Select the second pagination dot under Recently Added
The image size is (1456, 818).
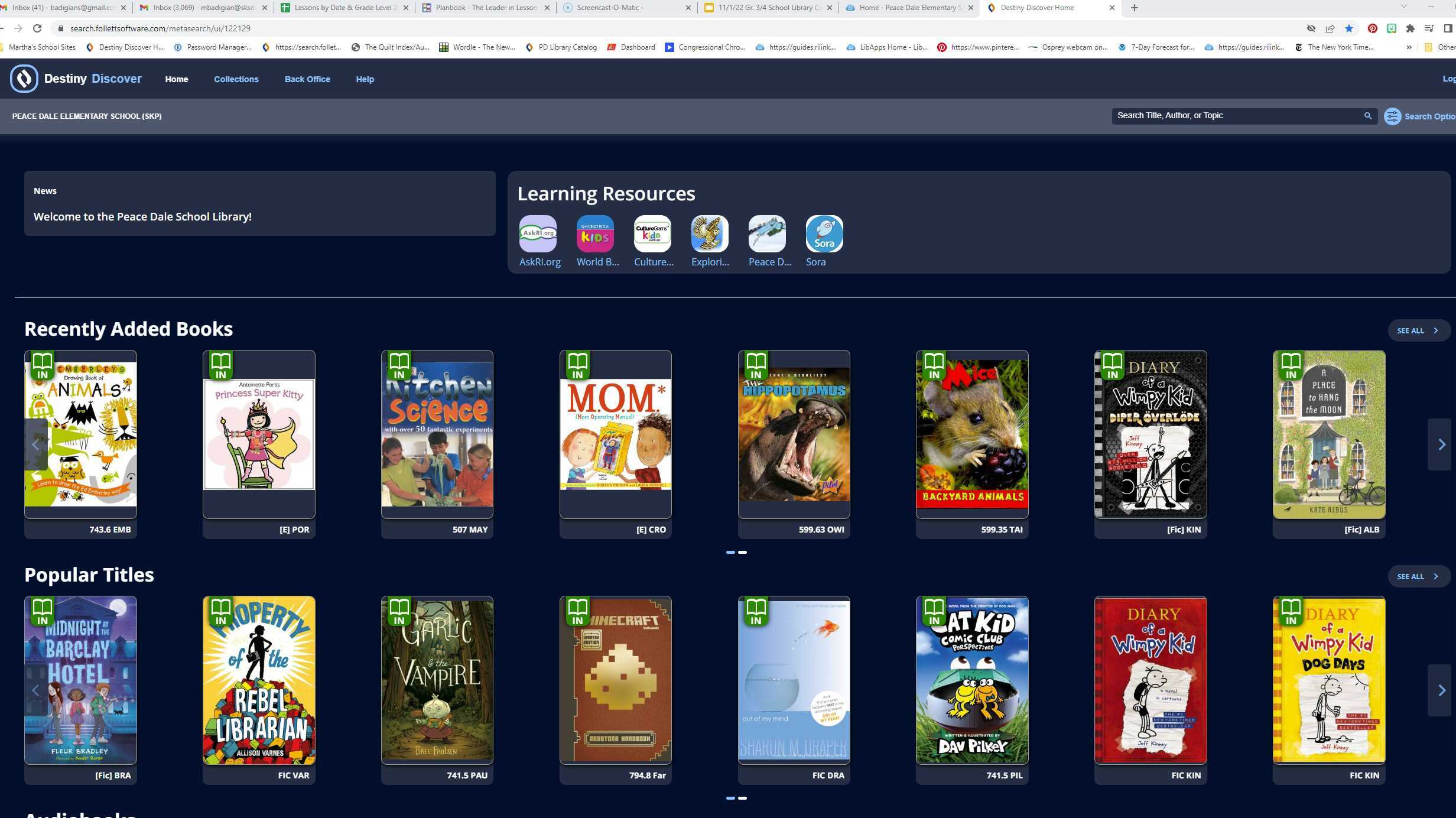[x=743, y=552]
